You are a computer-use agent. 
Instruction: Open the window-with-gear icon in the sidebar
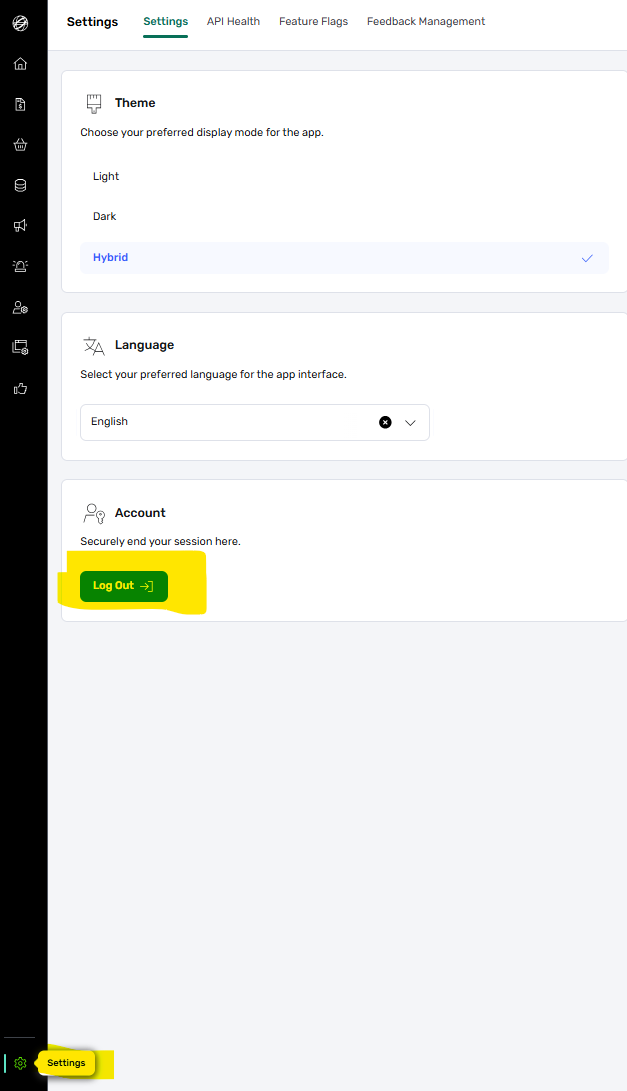pyautogui.click(x=20, y=347)
